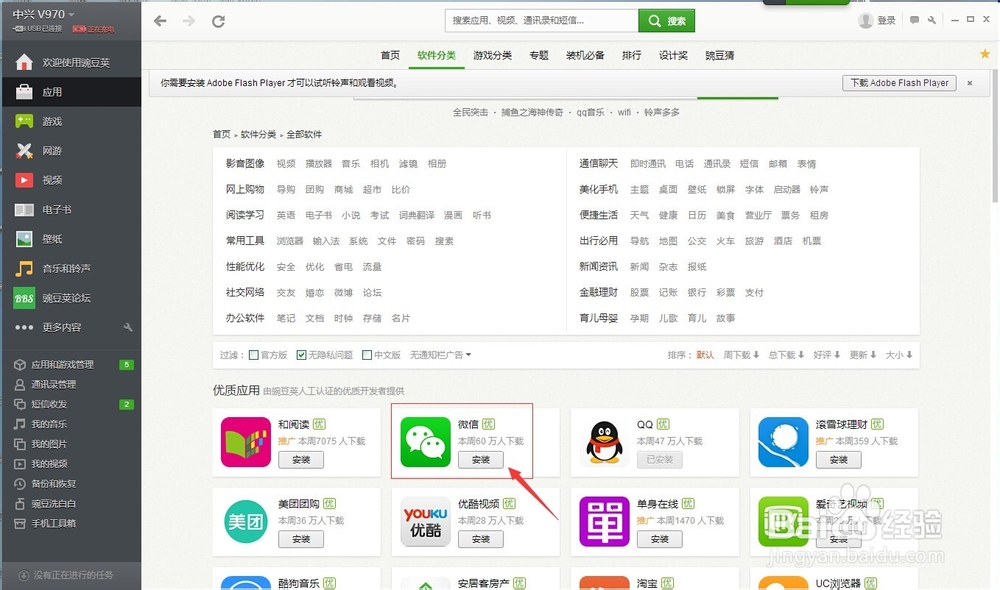The image size is (1000, 590).
Task: Reload the page with the refresh icon
Action: pyautogui.click(x=218, y=21)
